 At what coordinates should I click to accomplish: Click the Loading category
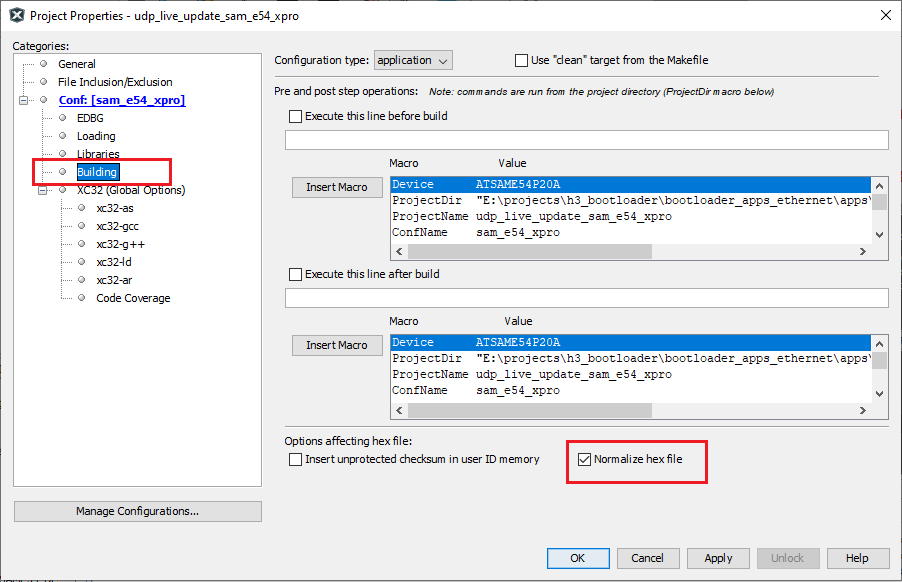96,136
